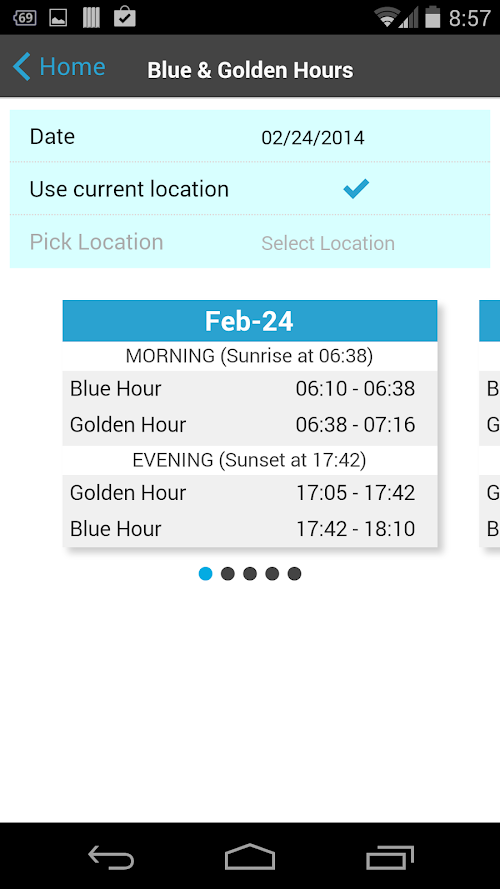Tap the back chevron next to Home
The image size is (500, 889).
tap(22, 67)
